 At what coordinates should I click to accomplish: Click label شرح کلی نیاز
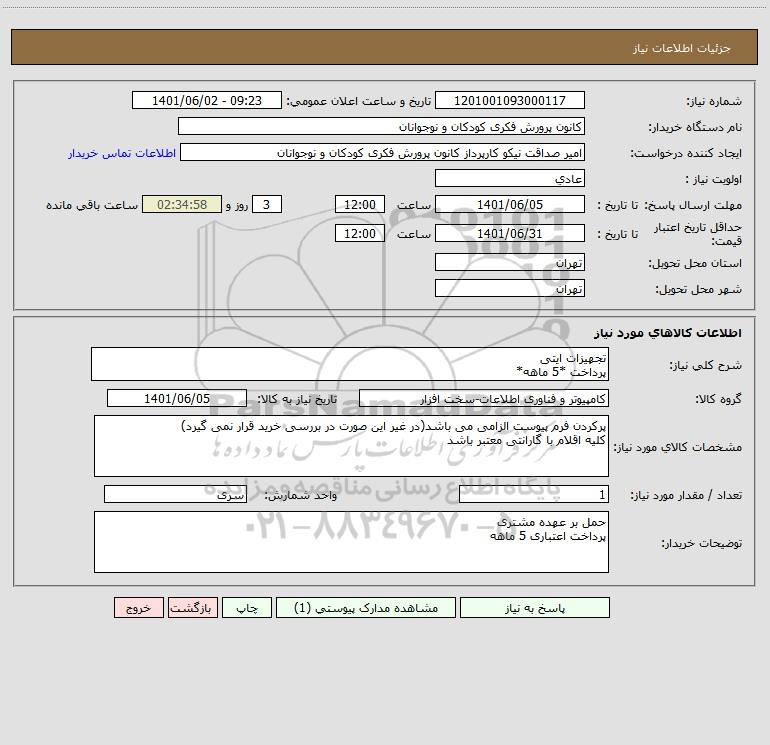pyautogui.click(x=706, y=366)
